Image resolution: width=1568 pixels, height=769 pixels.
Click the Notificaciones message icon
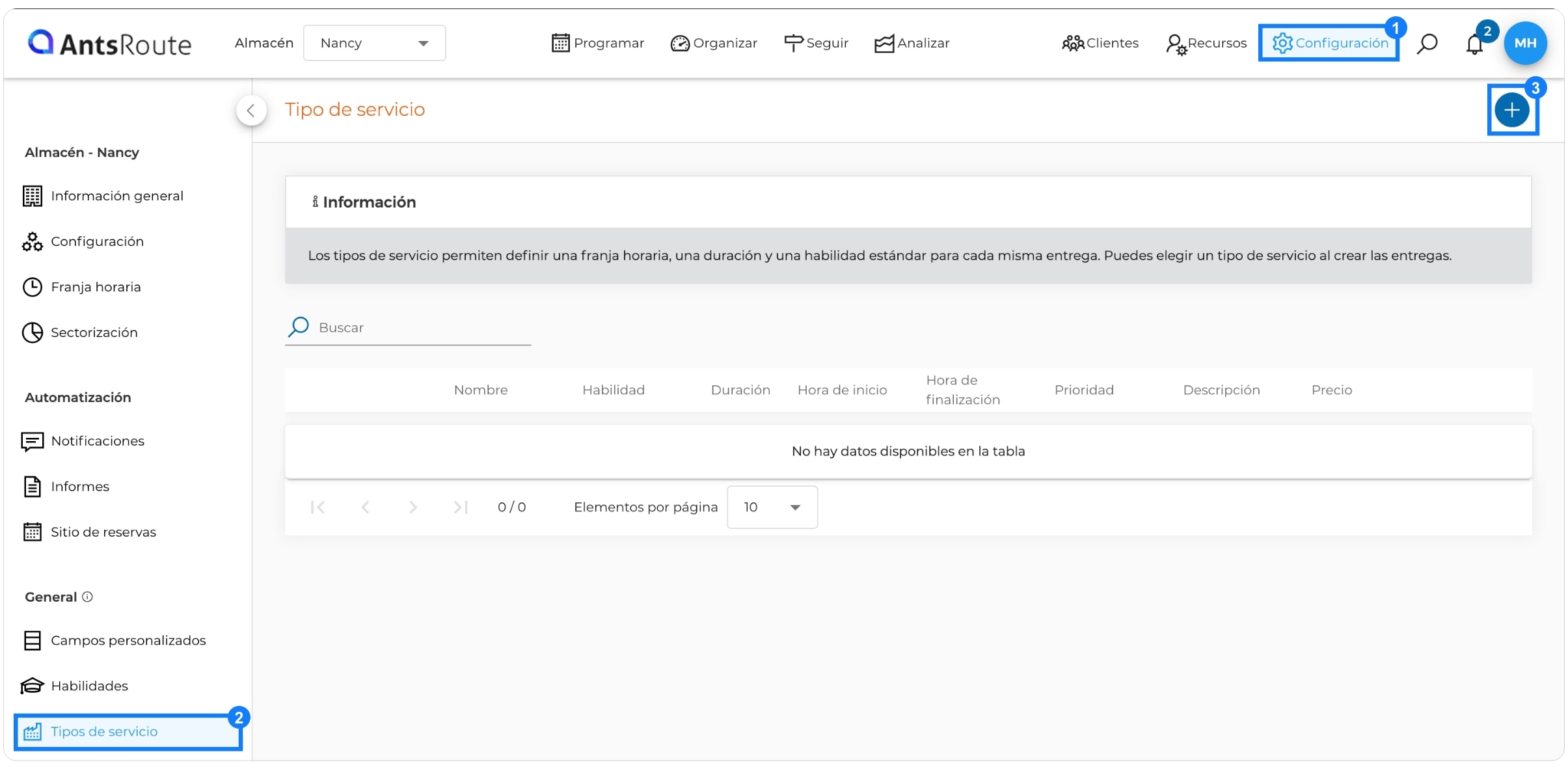point(33,442)
